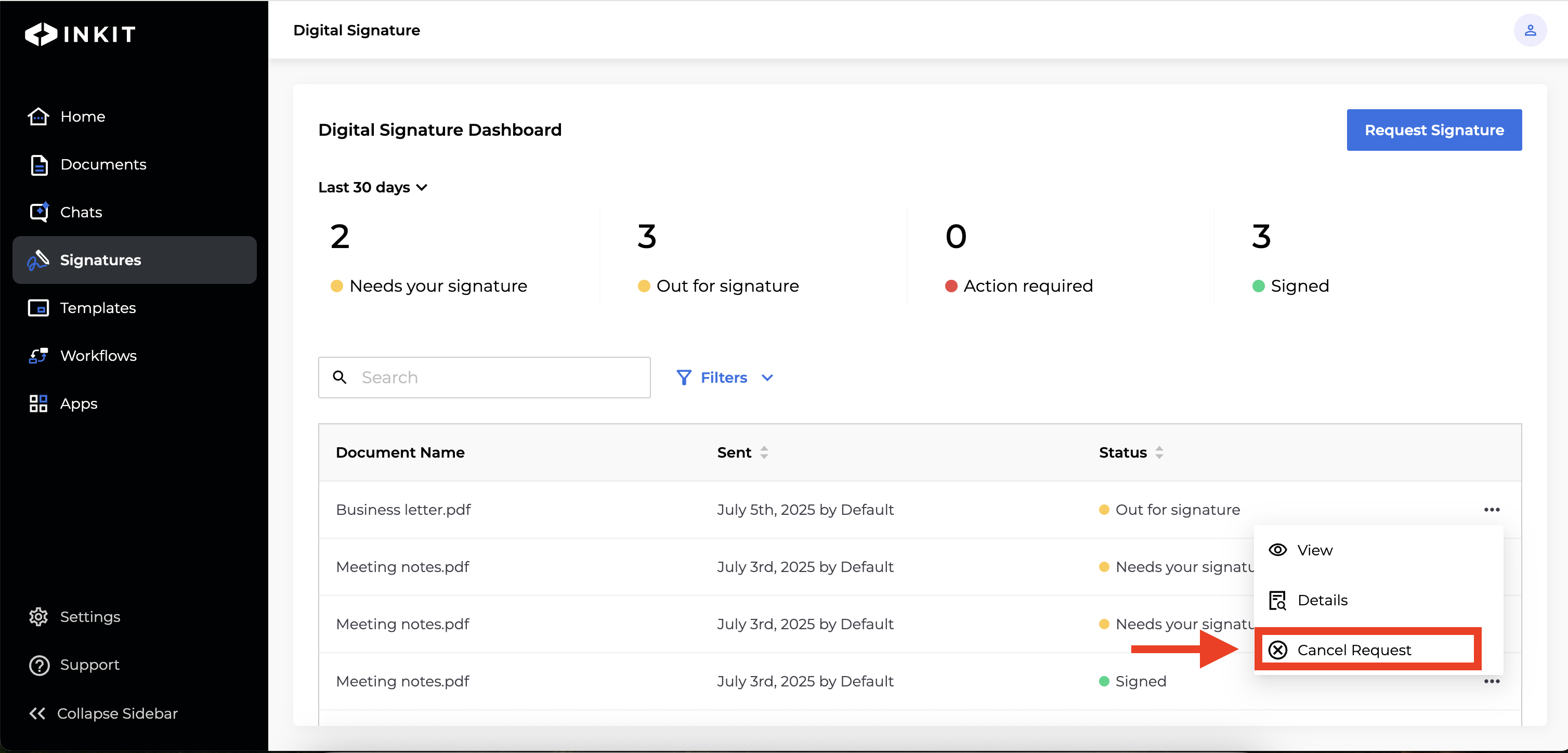Click July 5th, 2025 by Default
The image size is (1568, 753).
pyautogui.click(x=805, y=510)
